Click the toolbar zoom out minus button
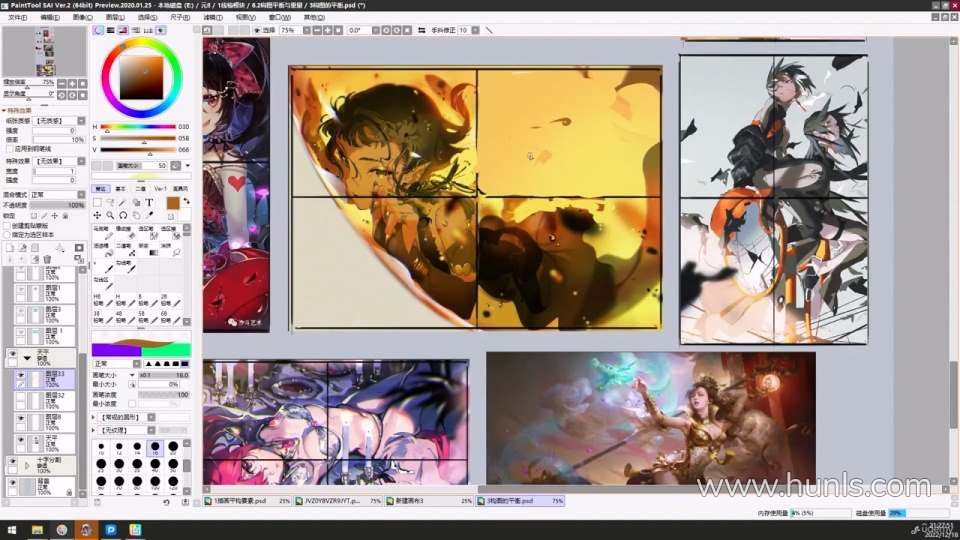The width and height of the screenshot is (960, 540). pyautogui.click(x=317, y=30)
